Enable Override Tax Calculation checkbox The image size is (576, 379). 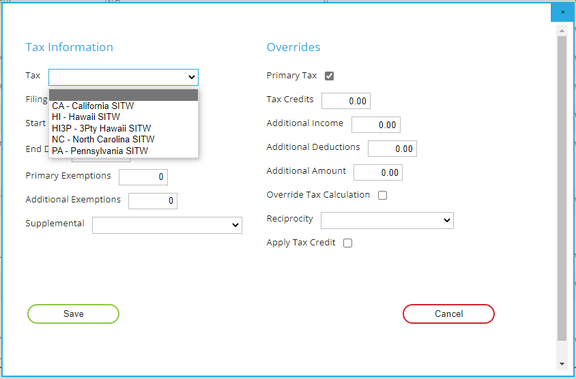pos(382,195)
